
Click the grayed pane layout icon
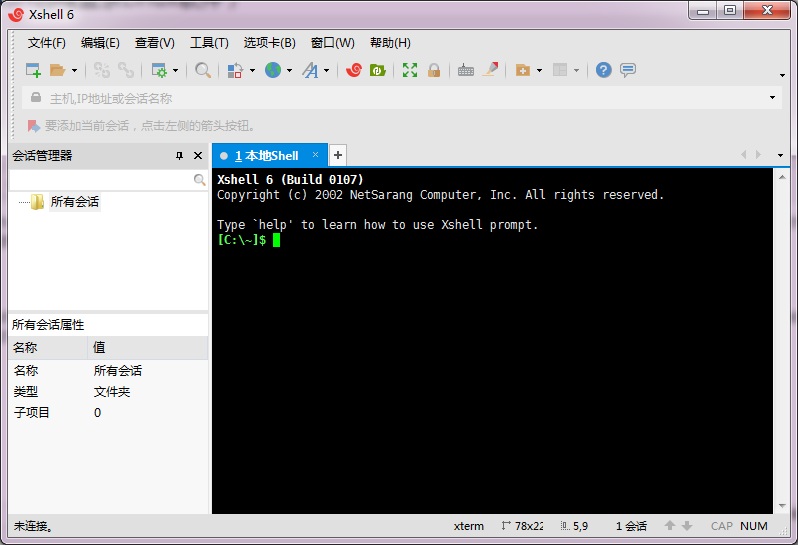click(x=560, y=70)
